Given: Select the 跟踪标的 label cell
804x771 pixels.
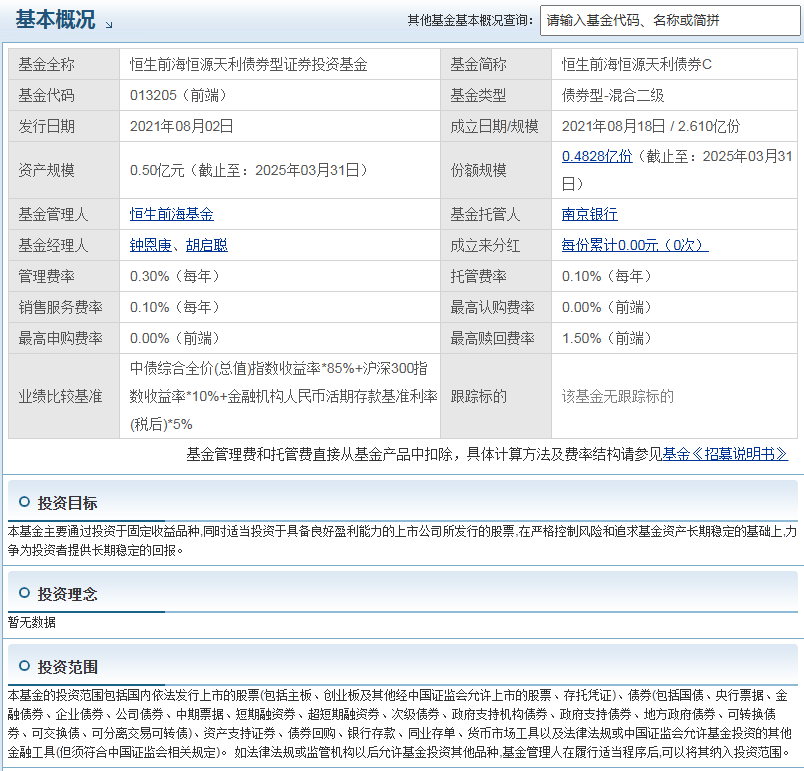Looking at the screenshot, I should 496,396.
